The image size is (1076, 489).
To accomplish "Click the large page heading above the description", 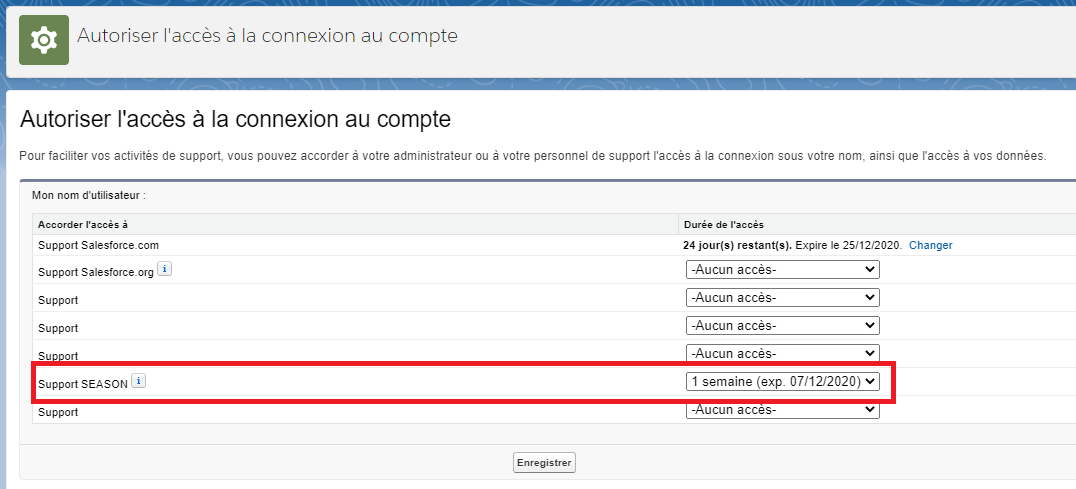I will point(235,120).
